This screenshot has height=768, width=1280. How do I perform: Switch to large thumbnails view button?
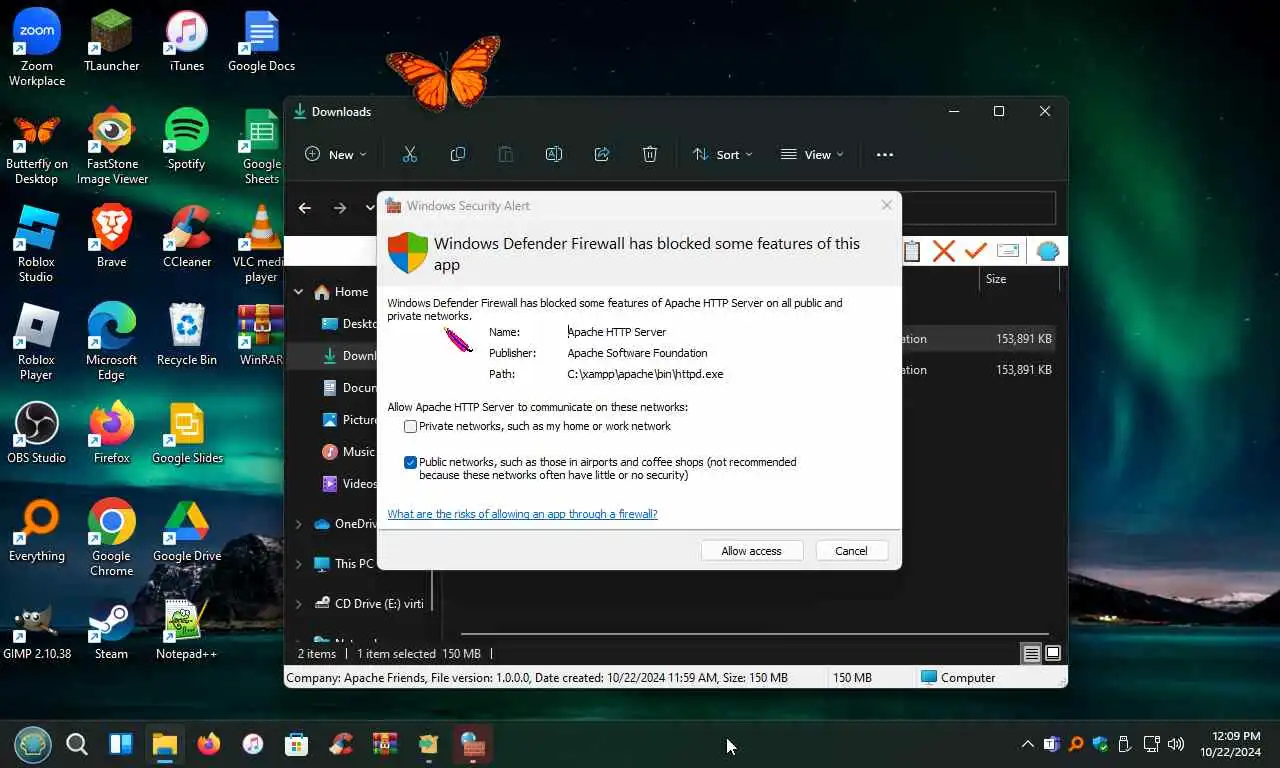click(x=1052, y=653)
